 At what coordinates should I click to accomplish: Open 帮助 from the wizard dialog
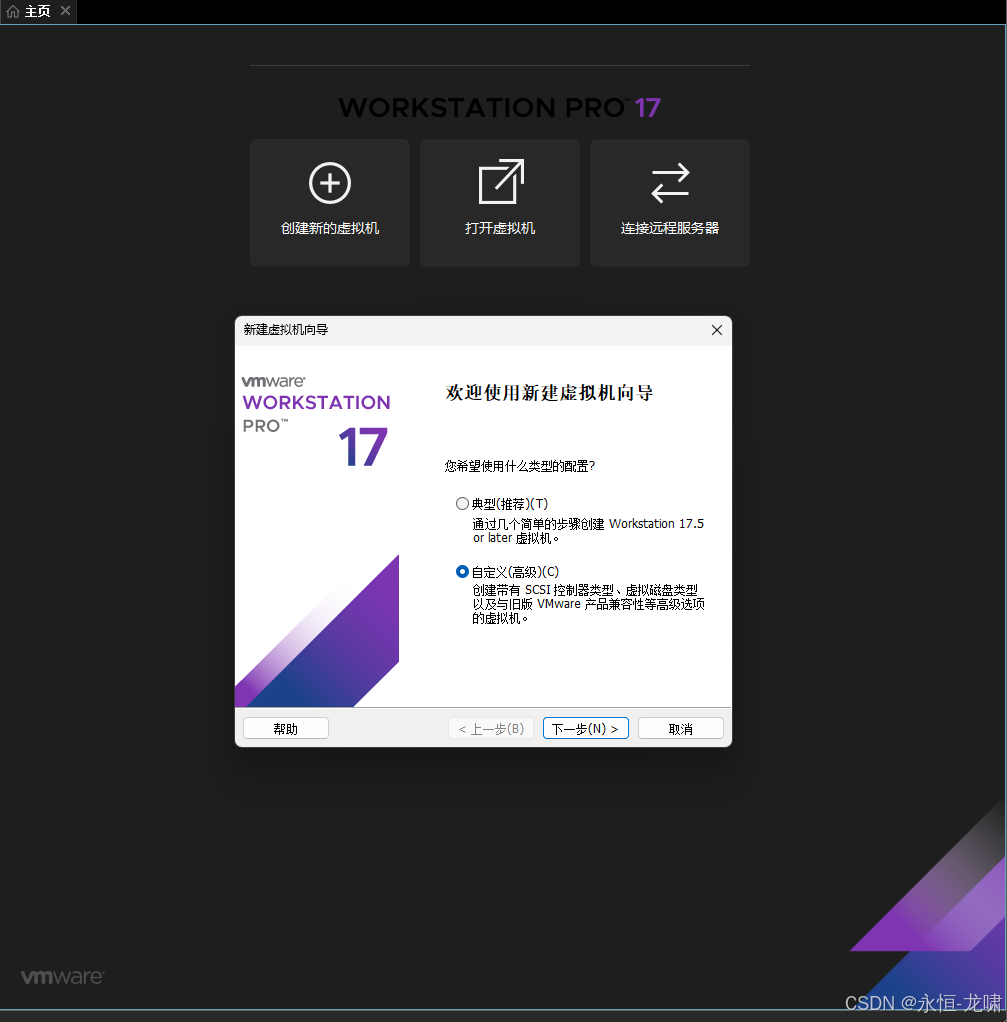pyautogui.click(x=285, y=728)
